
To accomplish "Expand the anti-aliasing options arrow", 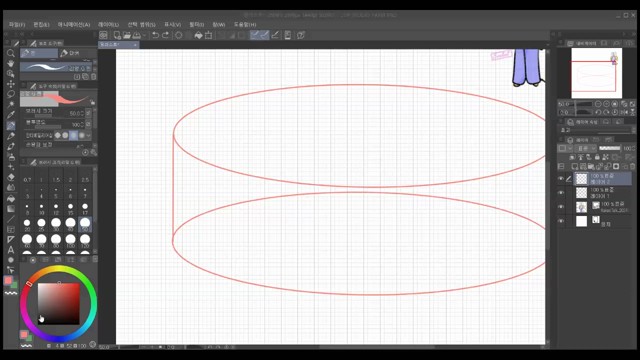I will click(89, 135).
